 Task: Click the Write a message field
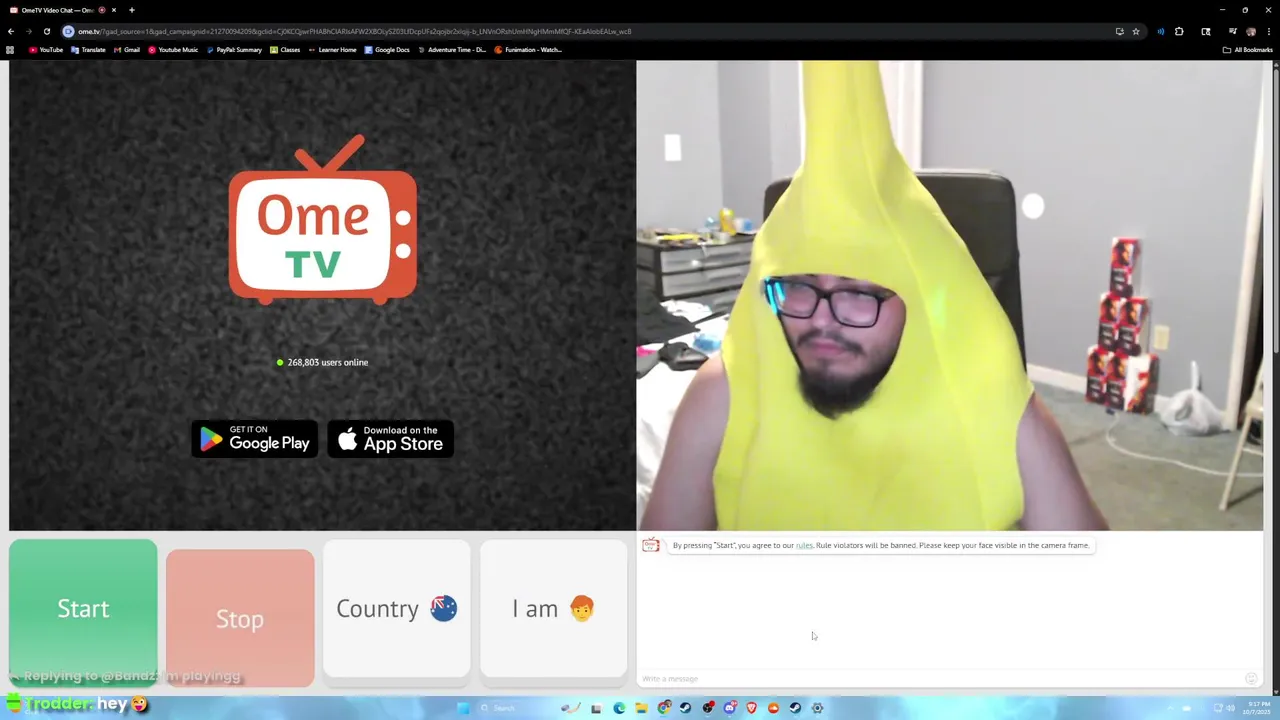pos(938,678)
